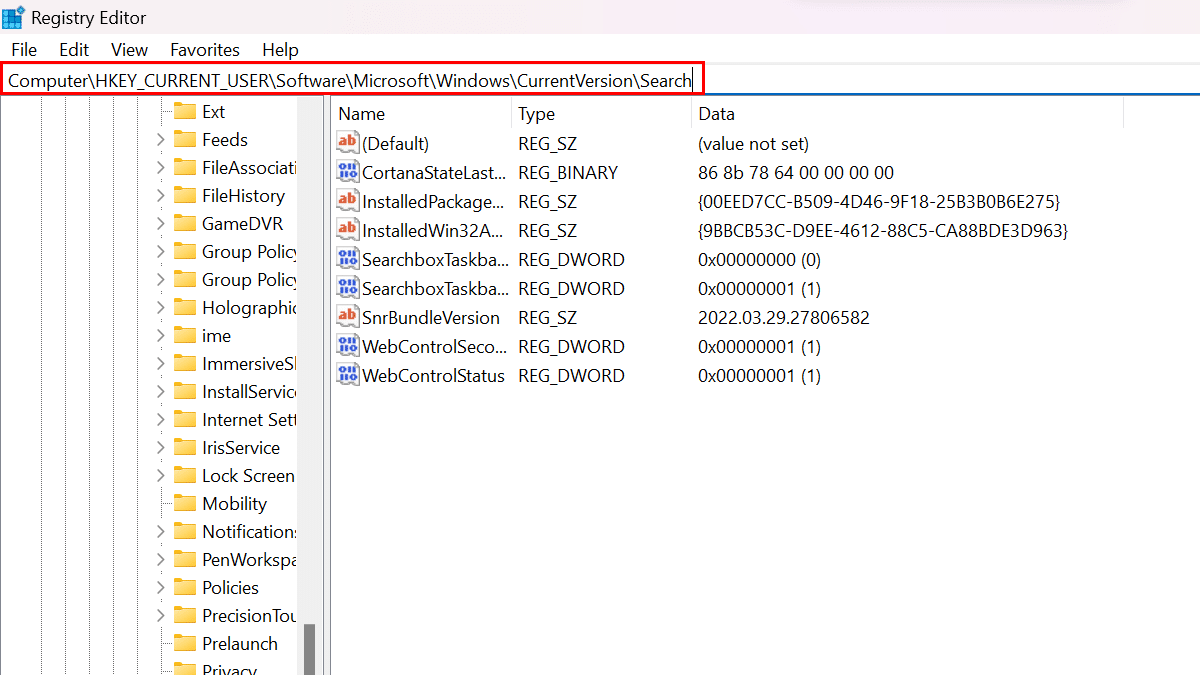Click the SnrBundleVersion value name
The image size is (1200, 675).
pyautogui.click(x=431, y=317)
